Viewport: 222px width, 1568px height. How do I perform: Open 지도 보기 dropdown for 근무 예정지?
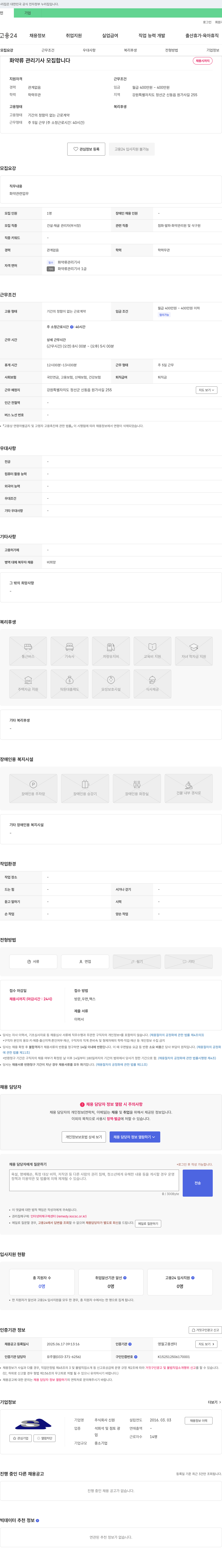(x=207, y=390)
